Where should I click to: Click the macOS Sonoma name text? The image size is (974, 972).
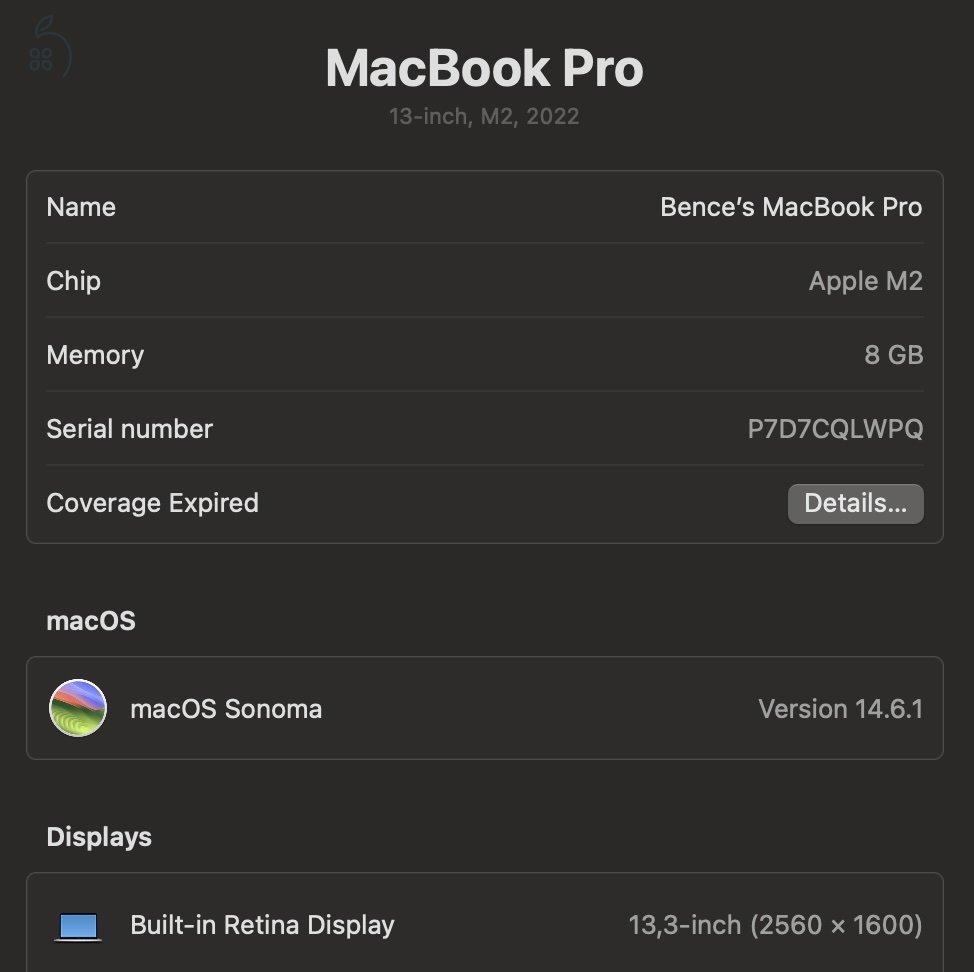226,709
